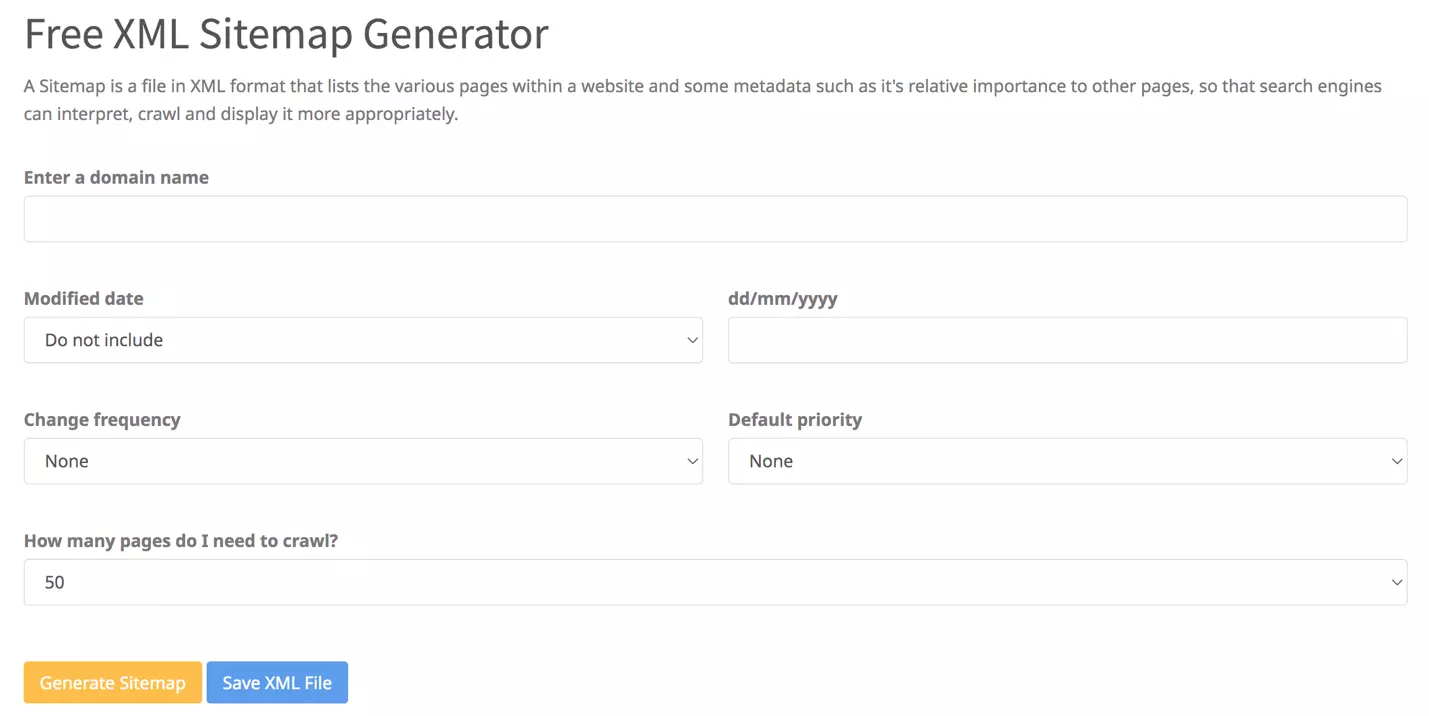1429x716 pixels.
Task: Click the Modified date dropdown chevron arrow
Action: coord(692,340)
